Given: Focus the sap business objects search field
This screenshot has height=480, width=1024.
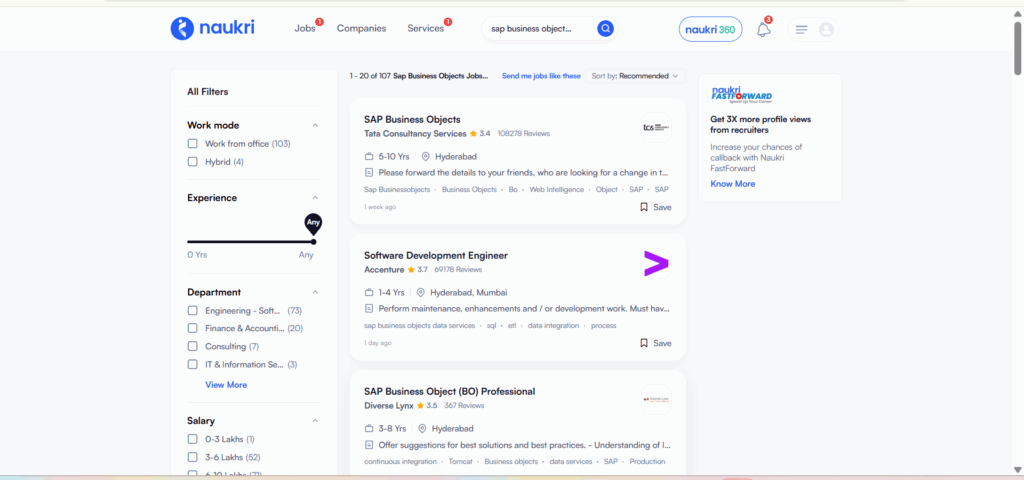Looking at the screenshot, I should pos(539,29).
